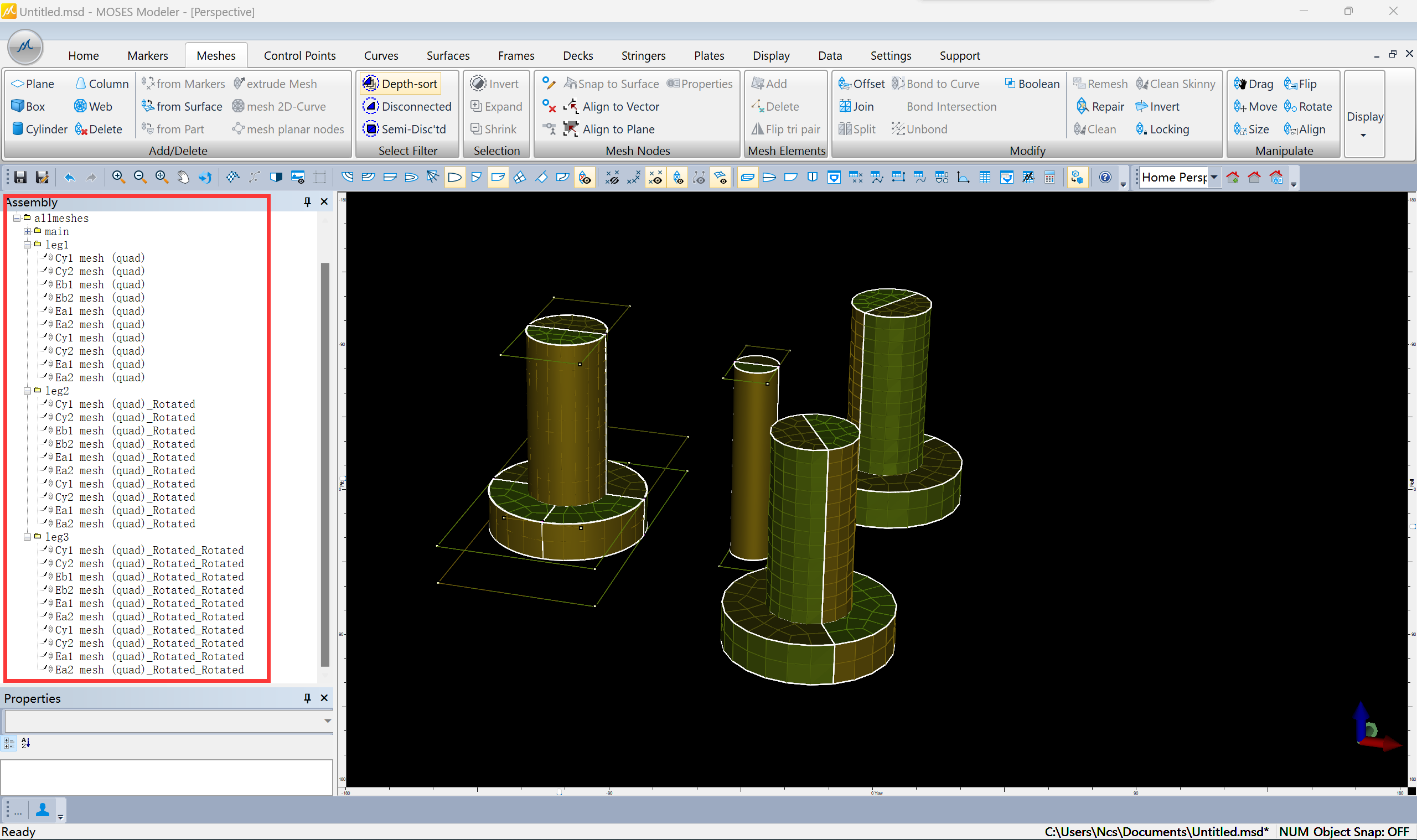Open the Properties panel object dropdown
The width and height of the screenshot is (1417, 840).
tap(327, 720)
